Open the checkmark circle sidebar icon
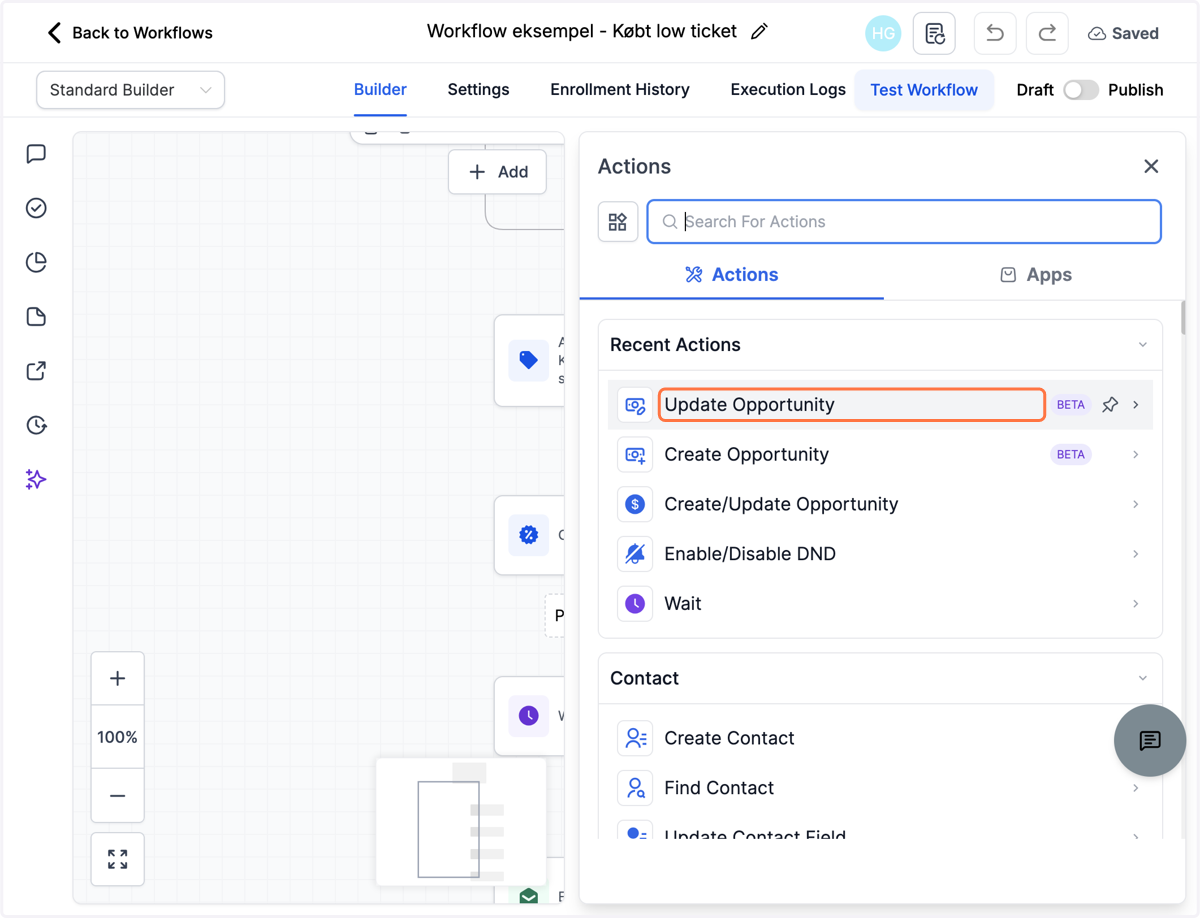This screenshot has height=918, width=1200. [36, 208]
